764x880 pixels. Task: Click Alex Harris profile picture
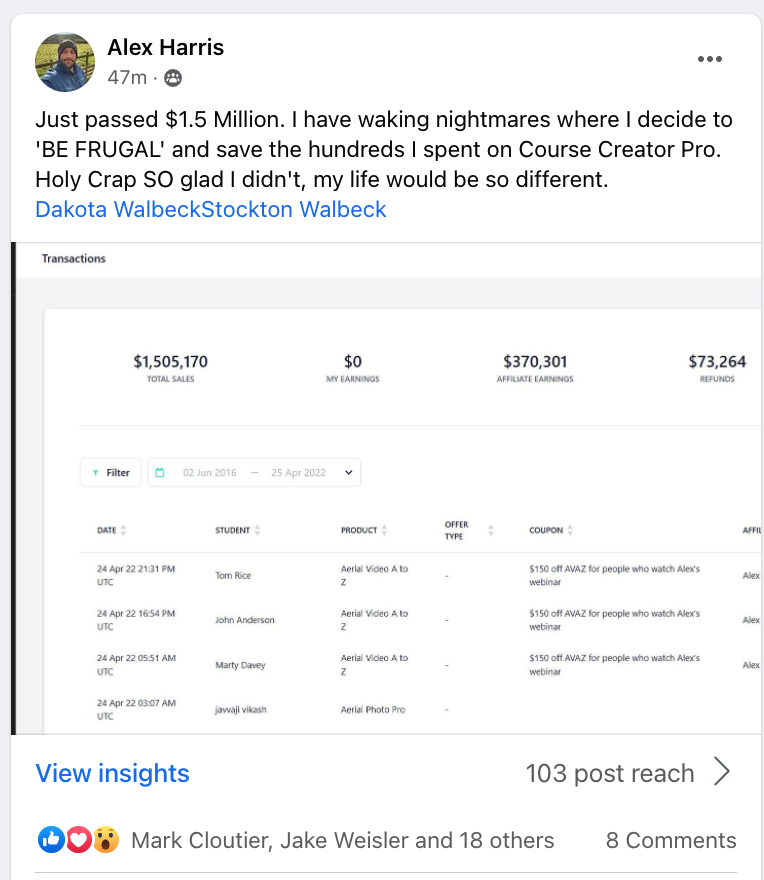[x=65, y=62]
